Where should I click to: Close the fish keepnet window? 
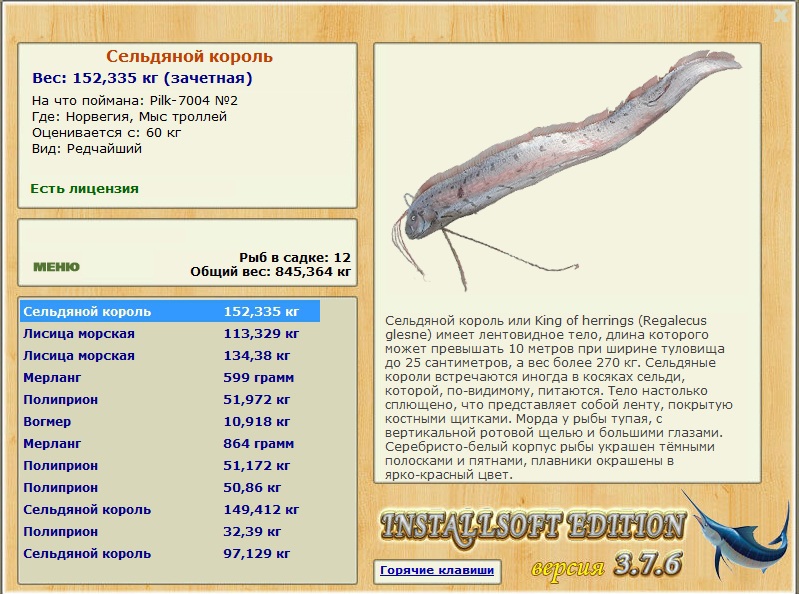(x=781, y=16)
